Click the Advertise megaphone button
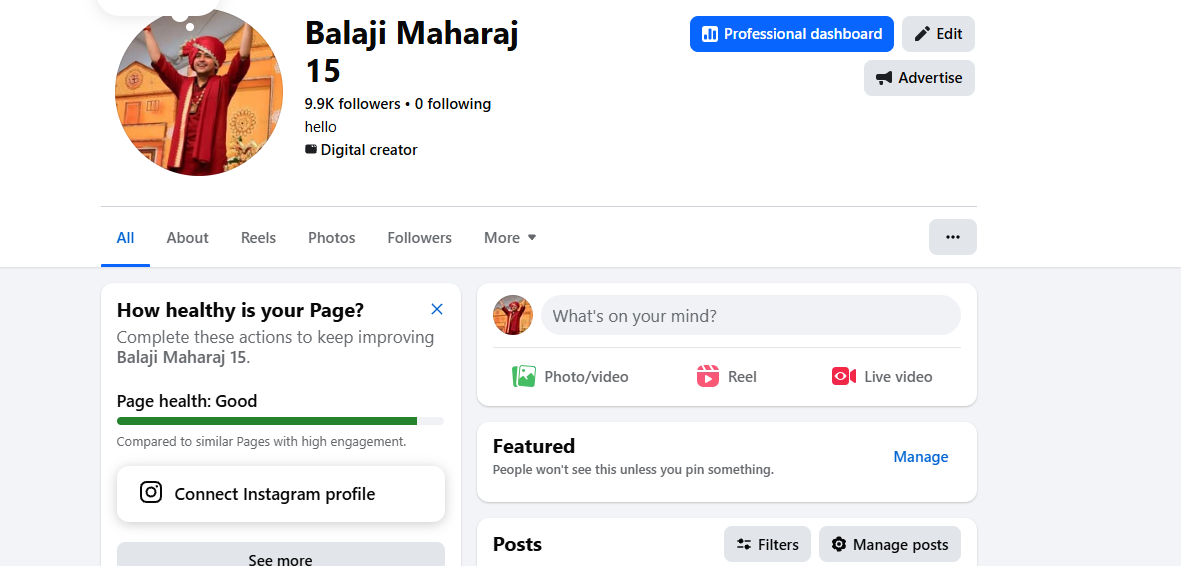1181x566 pixels. 919,78
